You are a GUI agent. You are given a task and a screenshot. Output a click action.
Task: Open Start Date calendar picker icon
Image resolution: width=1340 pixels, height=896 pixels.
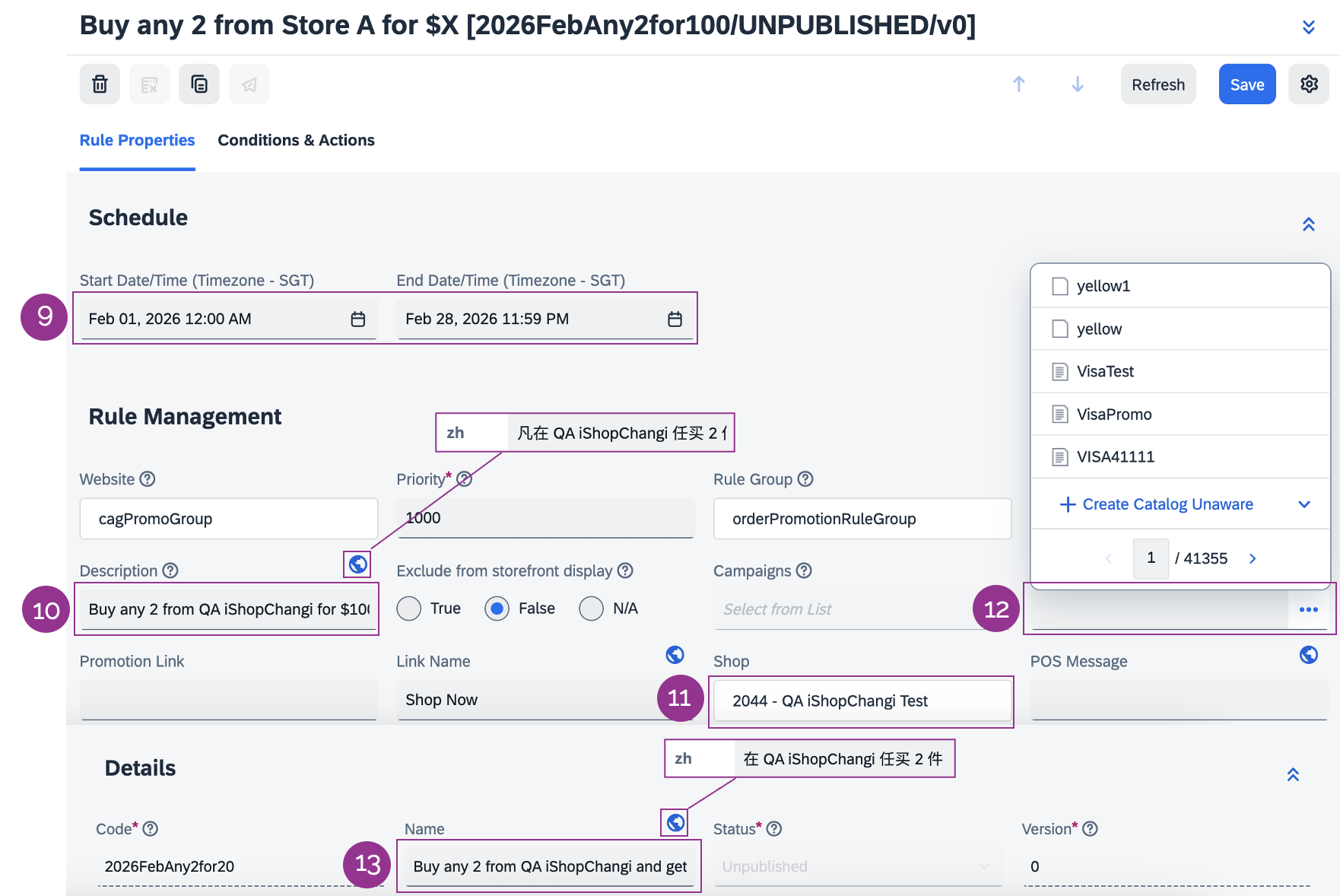coord(357,319)
